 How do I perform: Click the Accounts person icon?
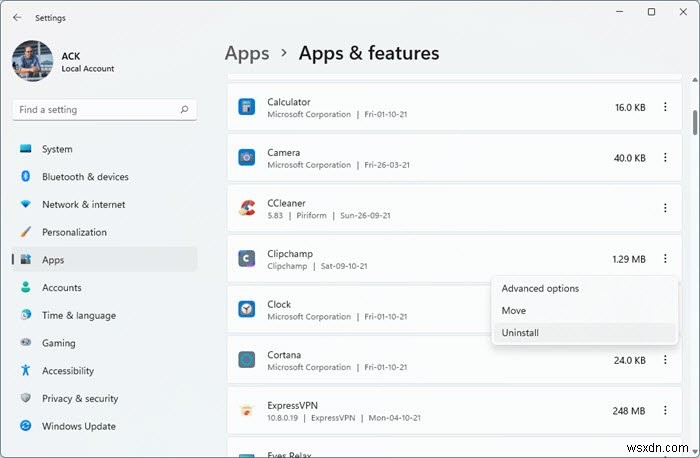click(x=25, y=287)
